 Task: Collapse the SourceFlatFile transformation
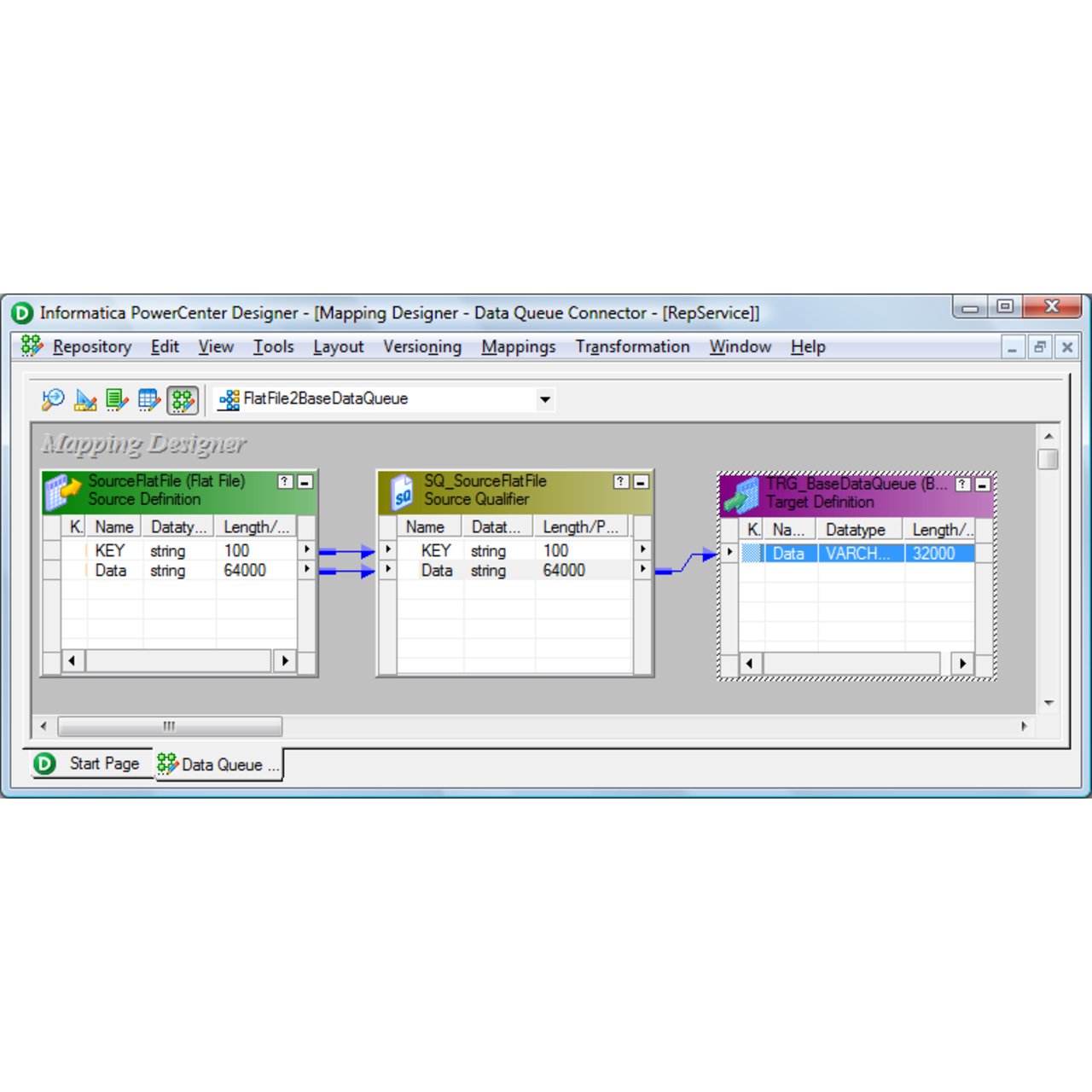(x=304, y=481)
